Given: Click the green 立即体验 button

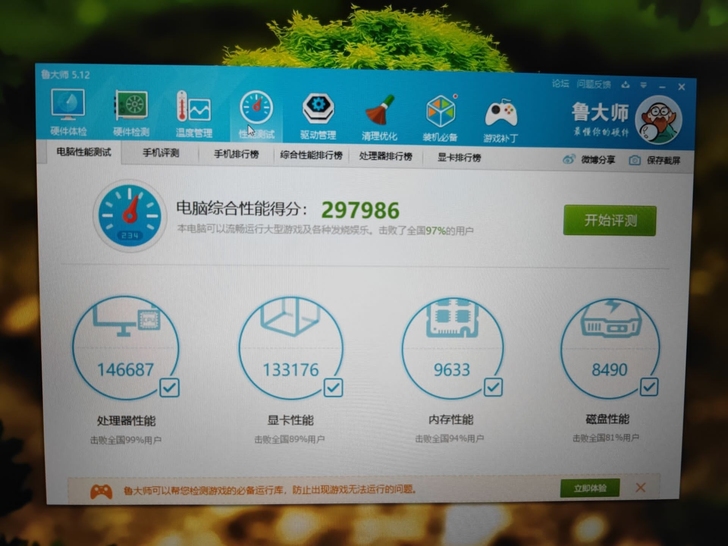Looking at the screenshot, I should click(590, 488).
